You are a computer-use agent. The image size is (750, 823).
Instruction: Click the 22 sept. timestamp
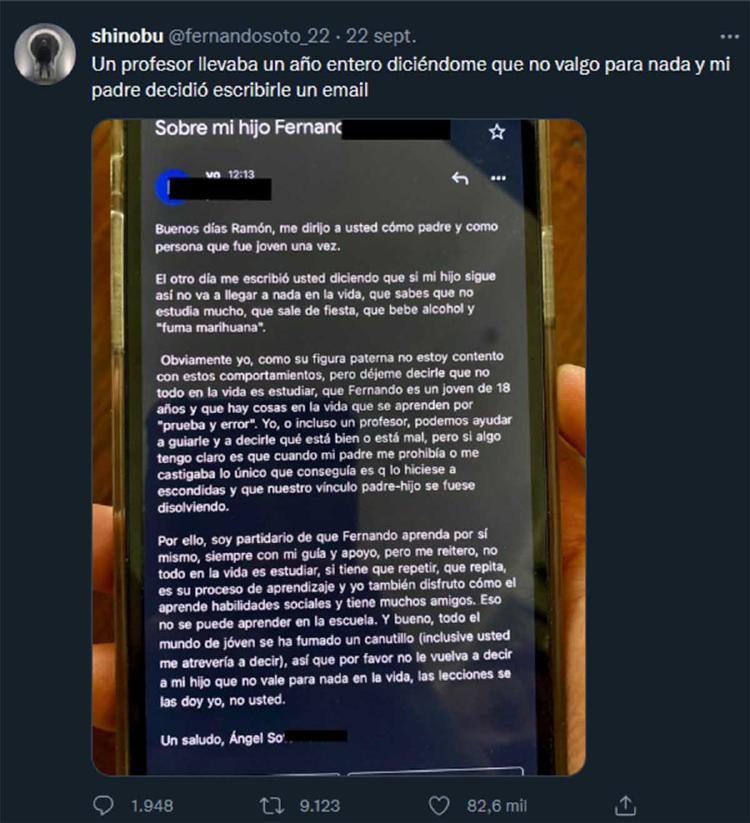(x=381, y=36)
